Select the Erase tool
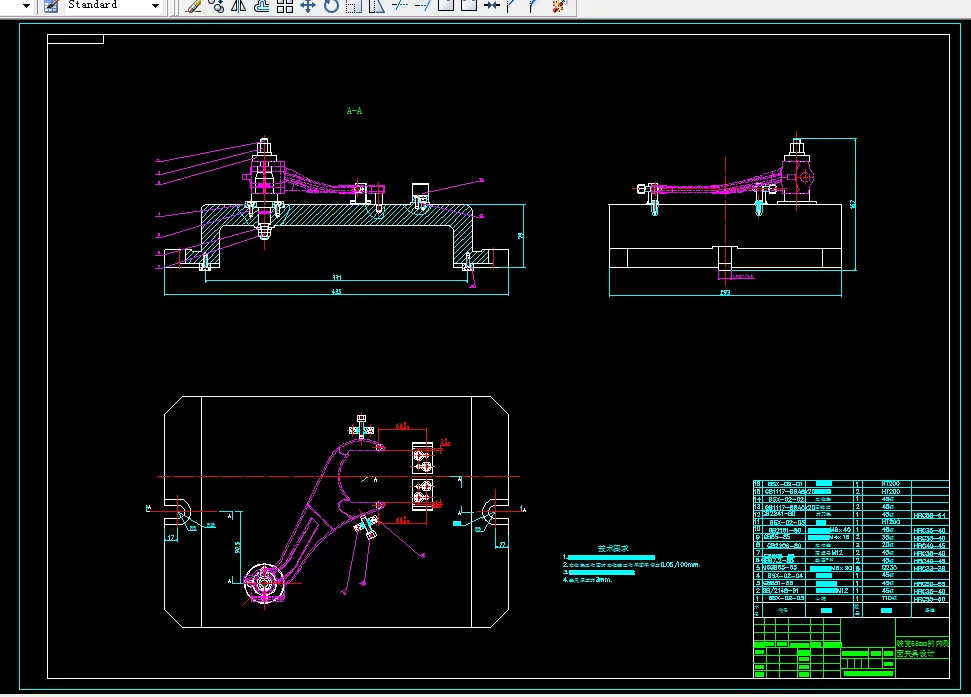This screenshot has width=971, height=697. pos(194,6)
